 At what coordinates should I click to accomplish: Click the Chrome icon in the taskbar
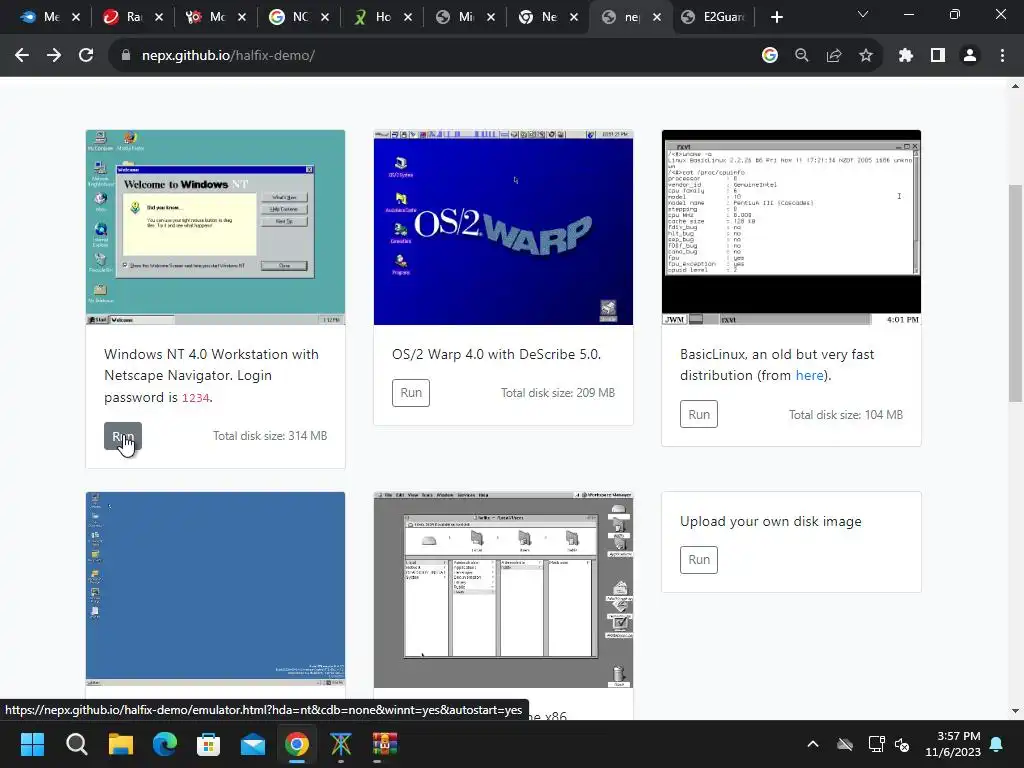click(296, 744)
